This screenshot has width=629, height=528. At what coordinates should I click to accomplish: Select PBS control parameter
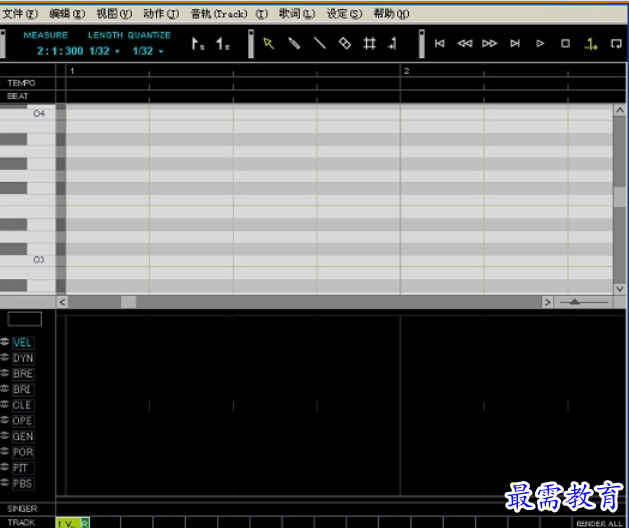pos(22,483)
